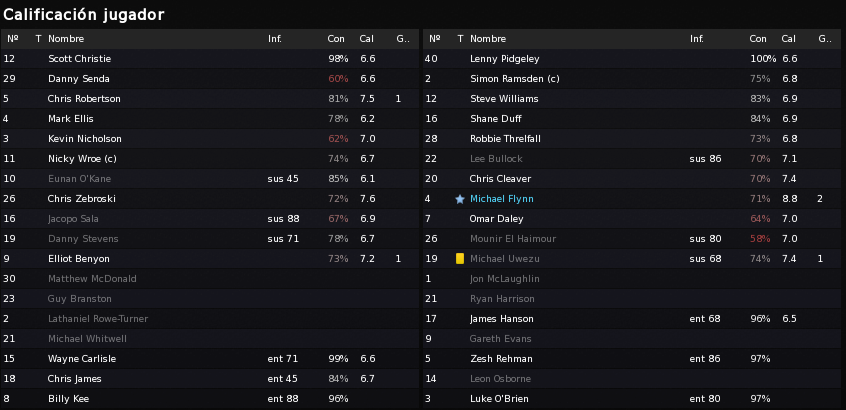Click the Nº header in left table

click(x=13, y=39)
